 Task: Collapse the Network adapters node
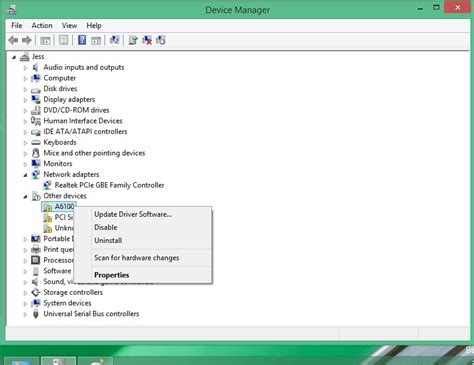[25, 175]
